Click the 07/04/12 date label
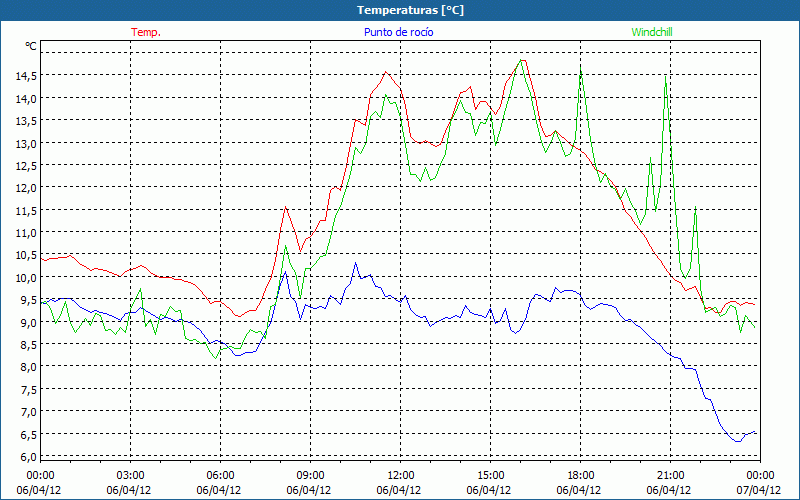The width and height of the screenshot is (800, 500). (759, 490)
